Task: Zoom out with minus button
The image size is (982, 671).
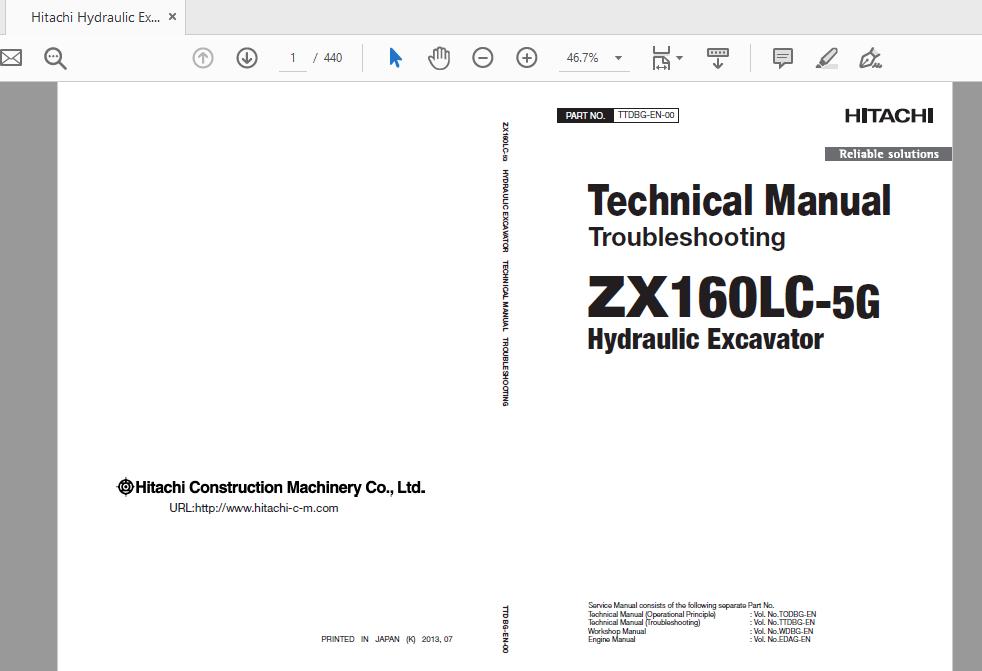Action: [x=483, y=58]
